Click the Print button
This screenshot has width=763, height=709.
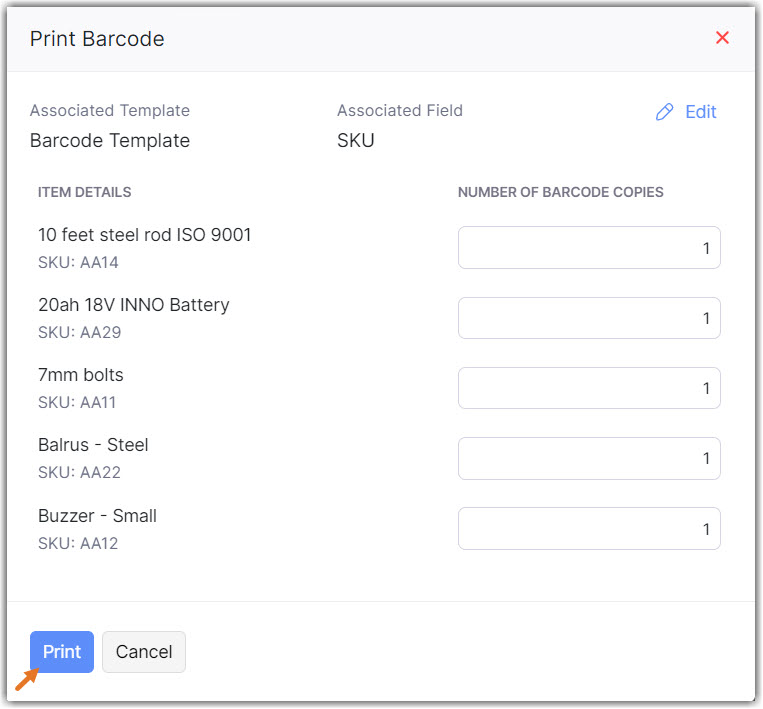tap(62, 652)
